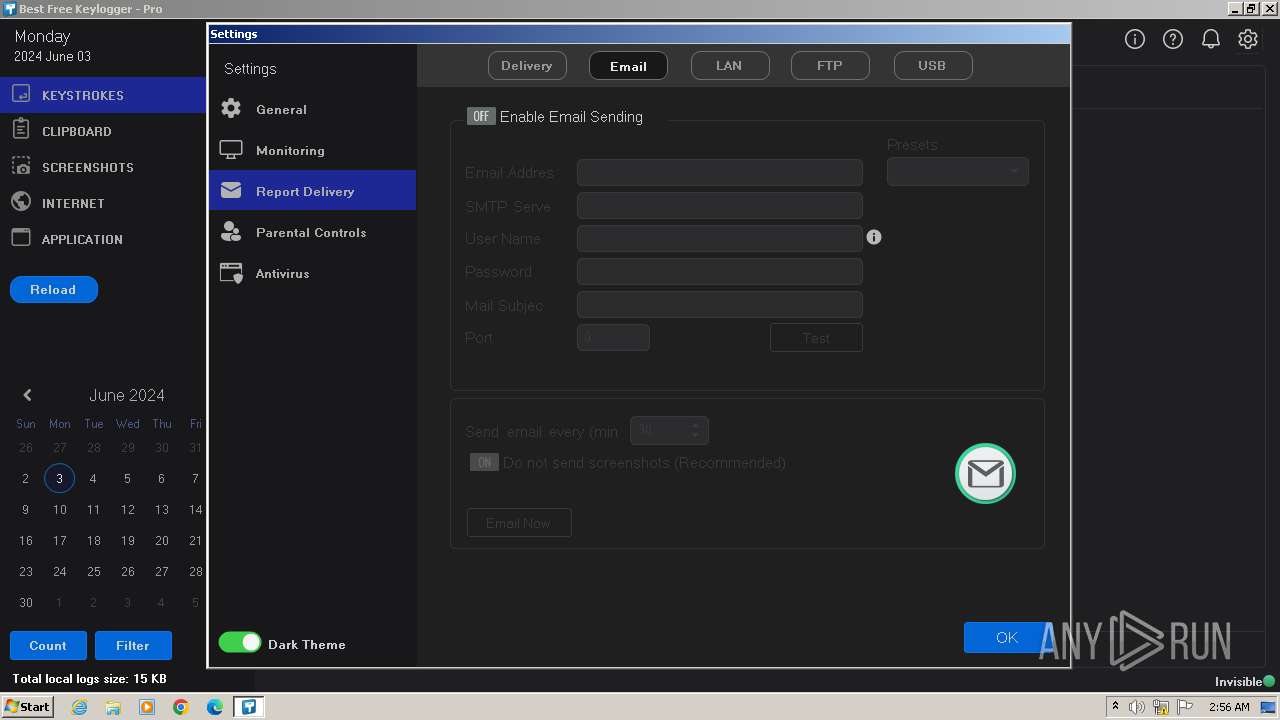Viewport: 1280px width, 720px height.
Task: Toggle Enable Email Sending switch
Action: pyautogui.click(x=481, y=116)
